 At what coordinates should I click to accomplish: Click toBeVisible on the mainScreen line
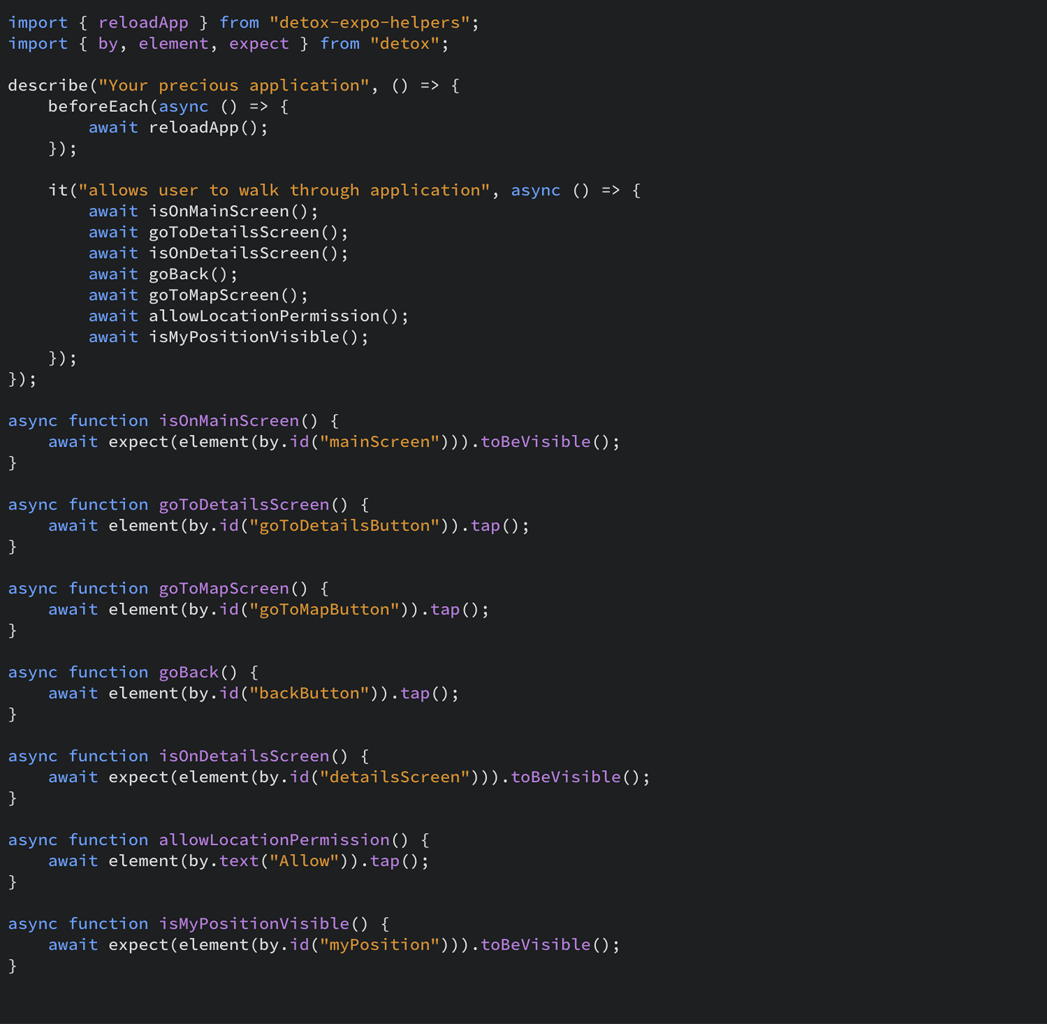click(x=536, y=442)
